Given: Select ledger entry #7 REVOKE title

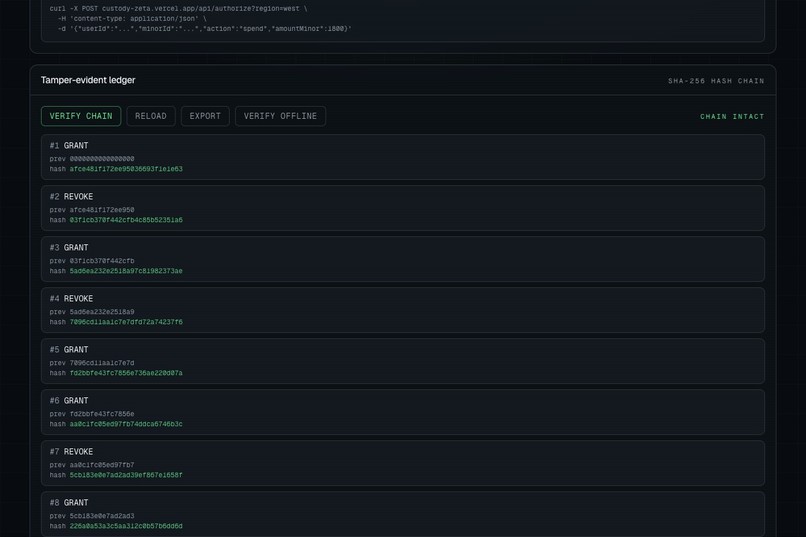Looking at the screenshot, I should coord(71,451).
